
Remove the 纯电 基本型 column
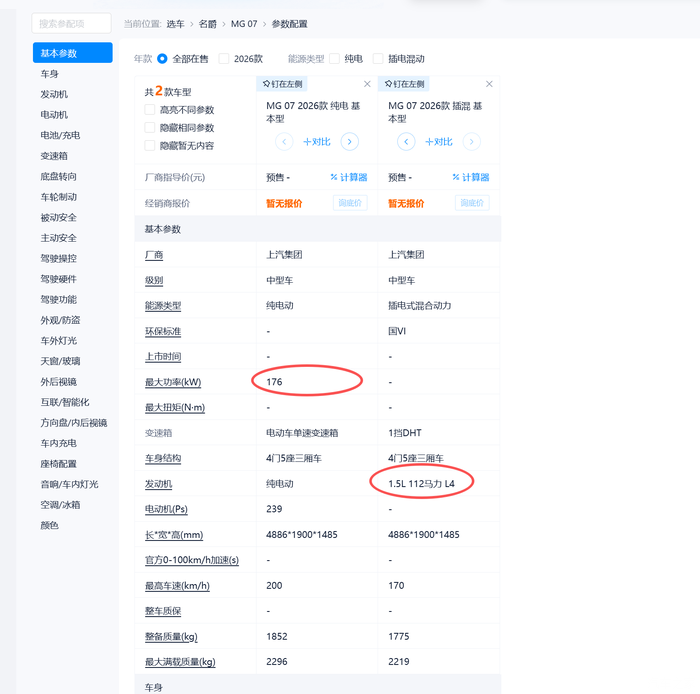coord(367,84)
